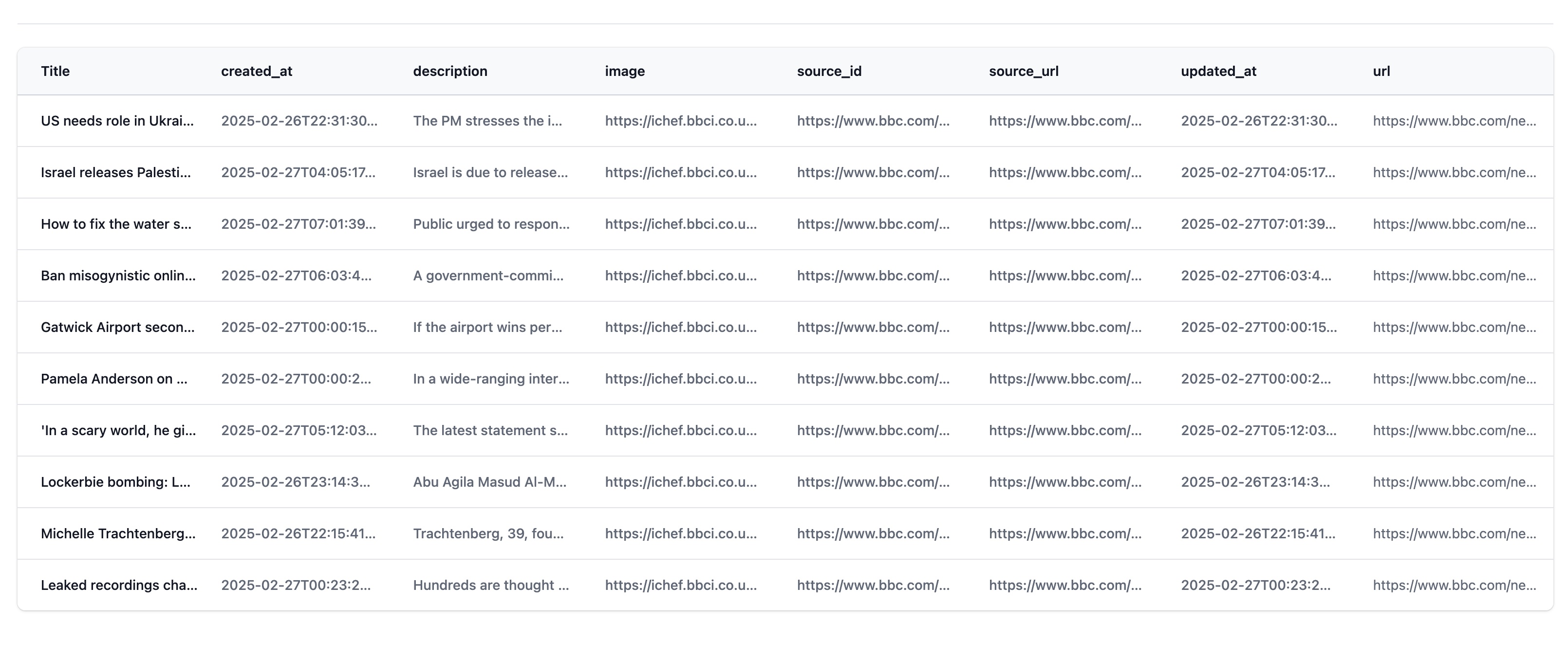Click the Ban misogynistic row created_at cell
This screenshot has width=1568, height=660.
pyautogui.click(x=296, y=276)
